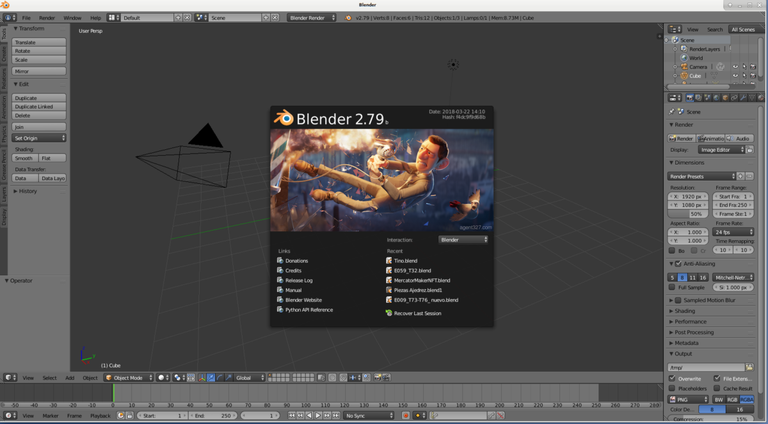Open the Object properties tab cube icon
The height and width of the screenshot is (424, 768).
point(725,97)
